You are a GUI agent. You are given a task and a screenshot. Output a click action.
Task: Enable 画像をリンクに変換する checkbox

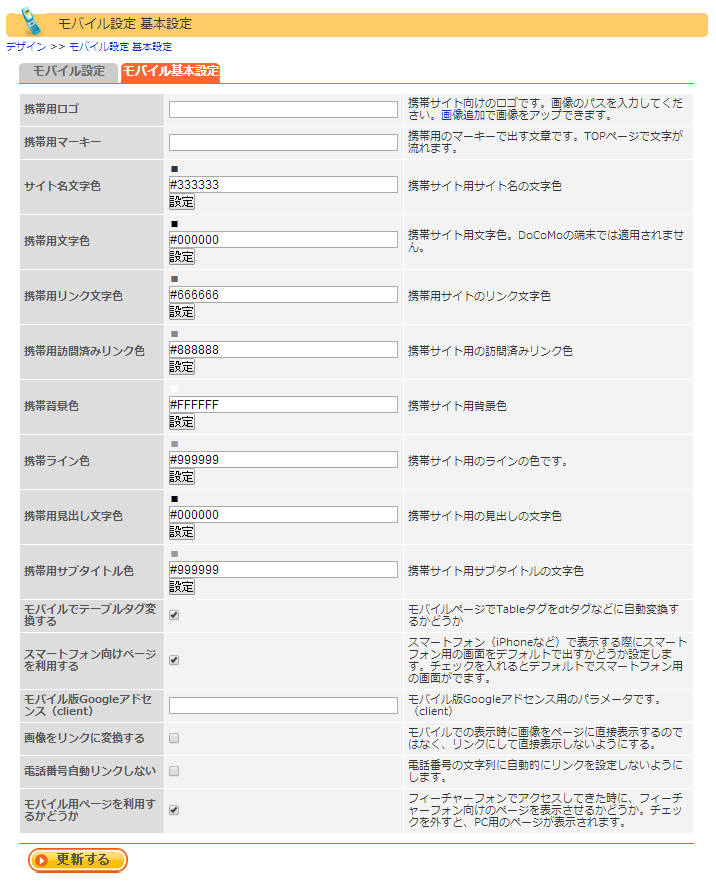pyautogui.click(x=174, y=738)
